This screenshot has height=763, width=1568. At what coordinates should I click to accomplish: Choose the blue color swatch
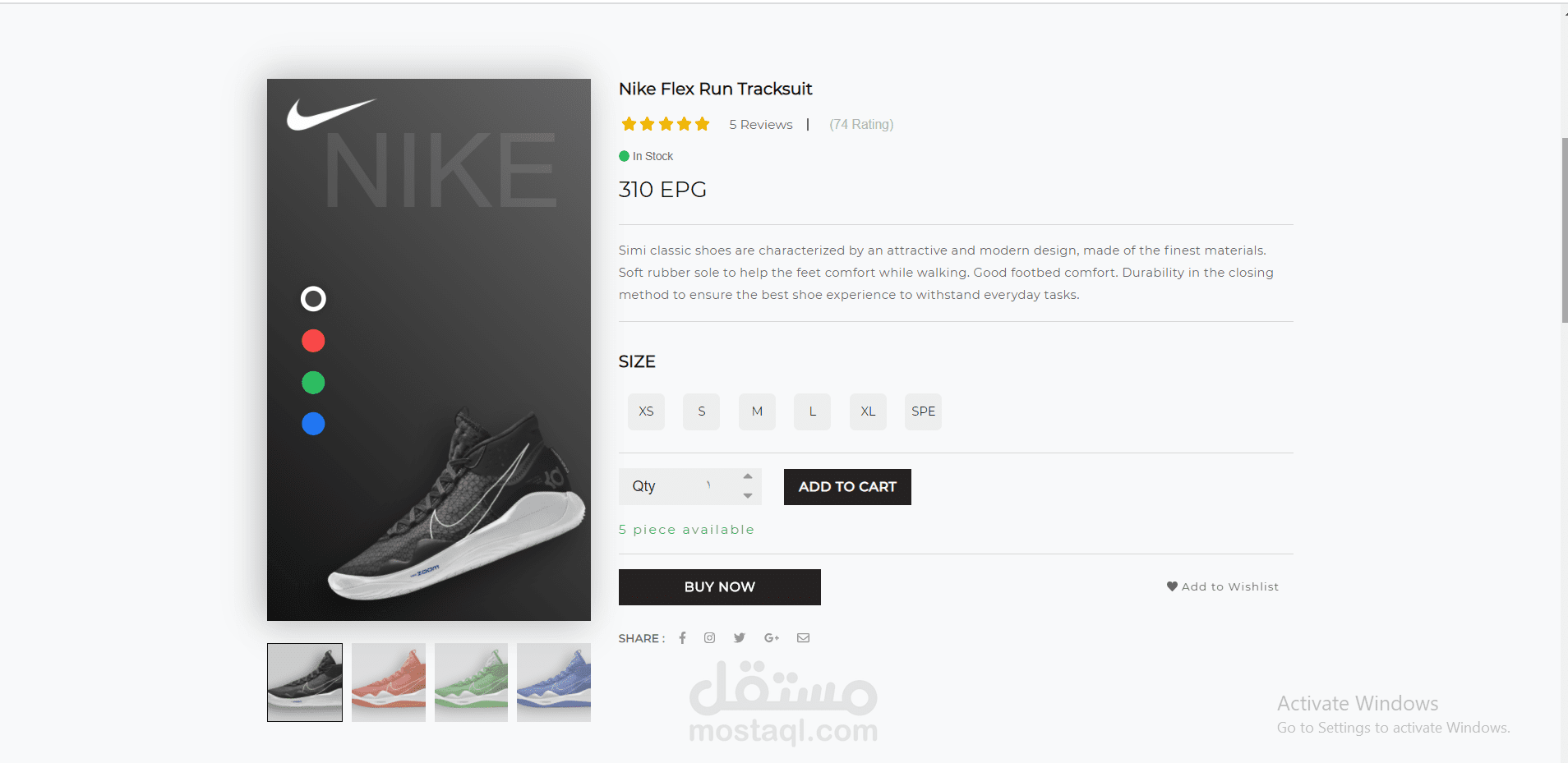coord(313,424)
